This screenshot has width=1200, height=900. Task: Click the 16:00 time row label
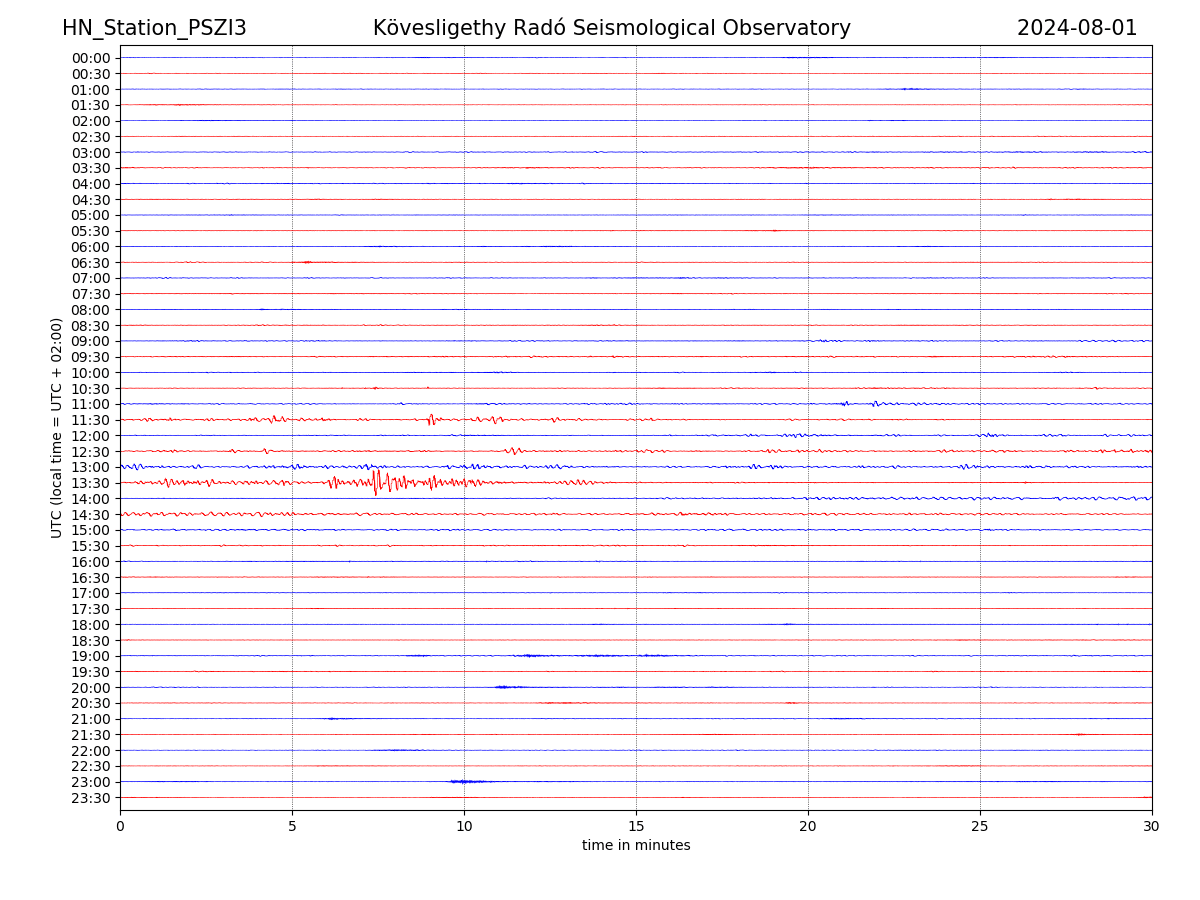[x=90, y=562]
